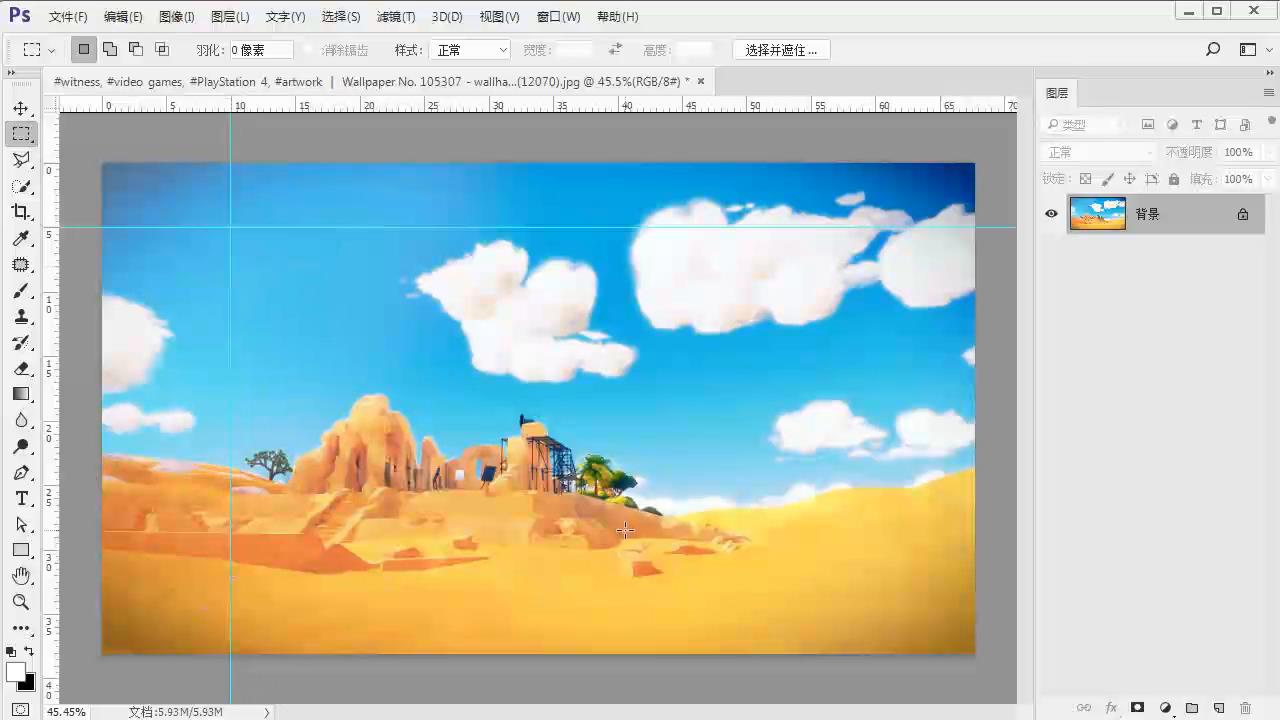Select the Dodge tool
The width and height of the screenshot is (1280, 720).
tap(21, 446)
